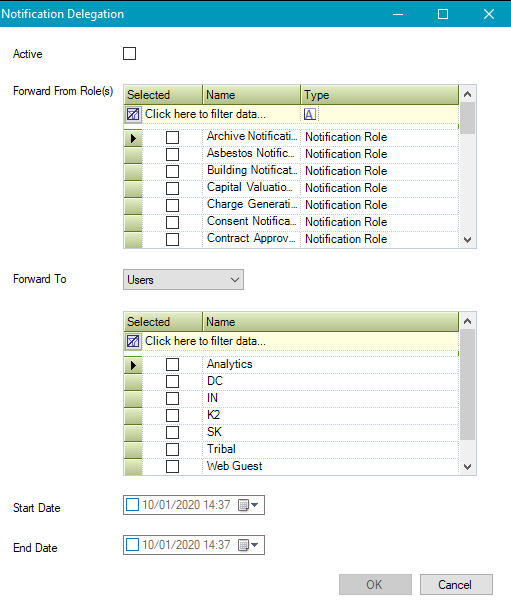Enable the Active checkbox

(x=130, y=53)
